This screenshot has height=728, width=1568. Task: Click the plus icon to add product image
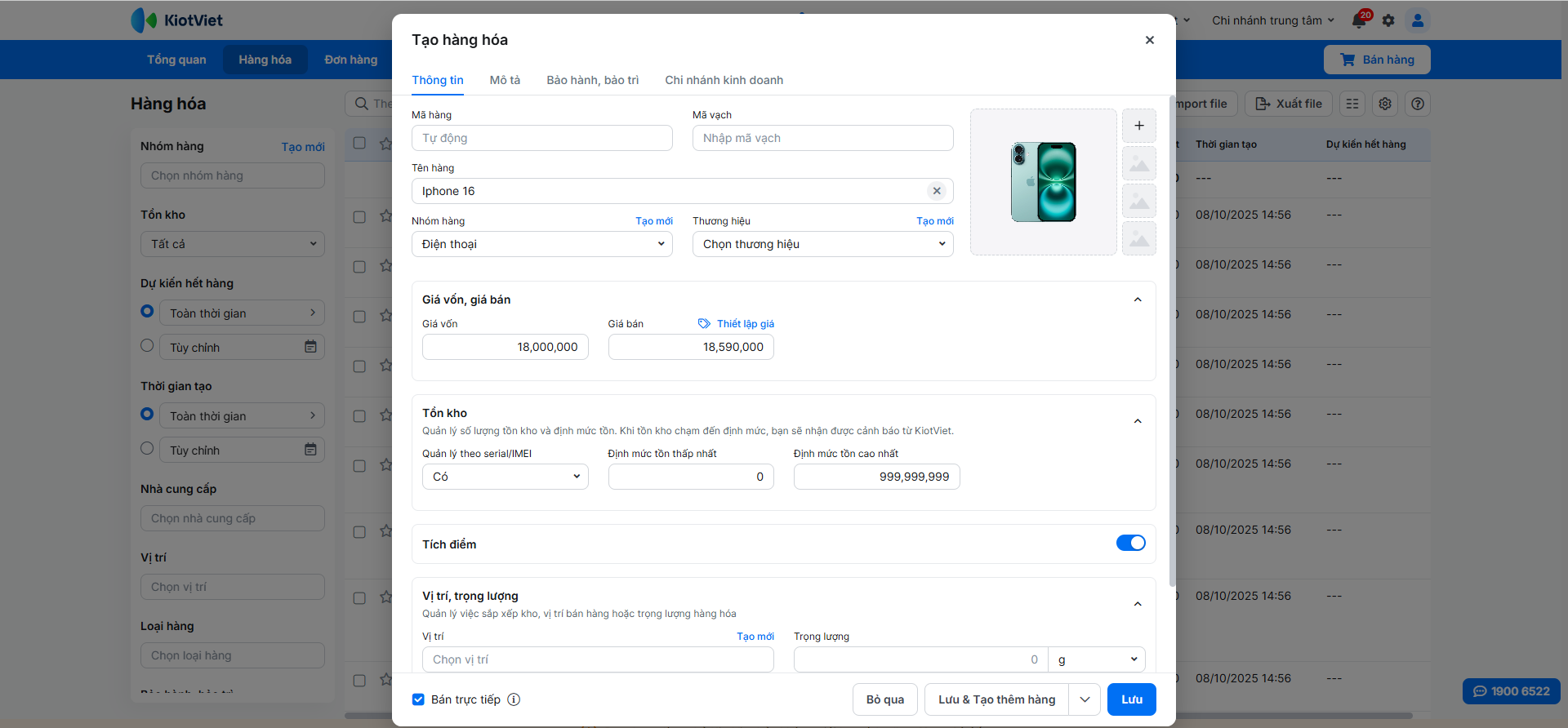pyautogui.click(x=1138, y=126)
